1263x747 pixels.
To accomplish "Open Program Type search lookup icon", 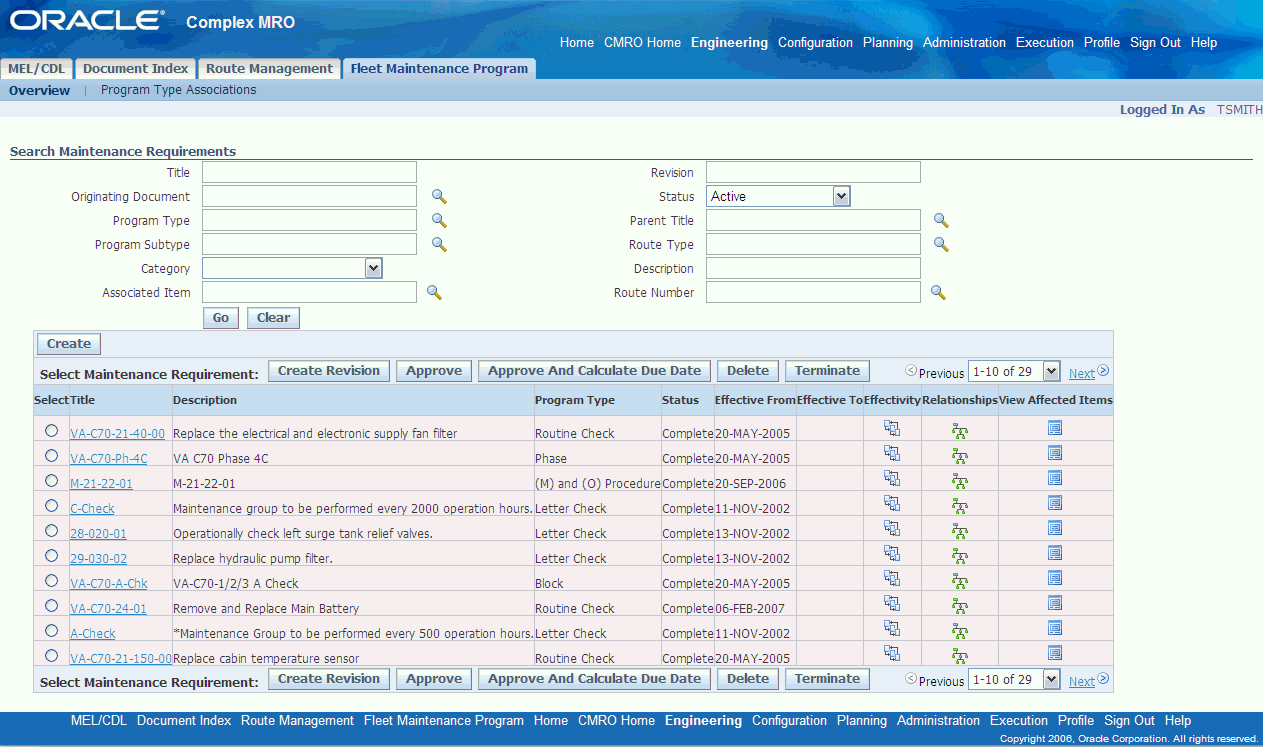I will (x=439, y=221).
